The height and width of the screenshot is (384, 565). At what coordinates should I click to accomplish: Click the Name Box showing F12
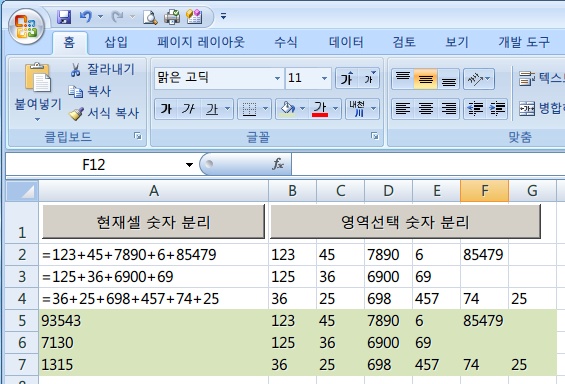(94, 165)
